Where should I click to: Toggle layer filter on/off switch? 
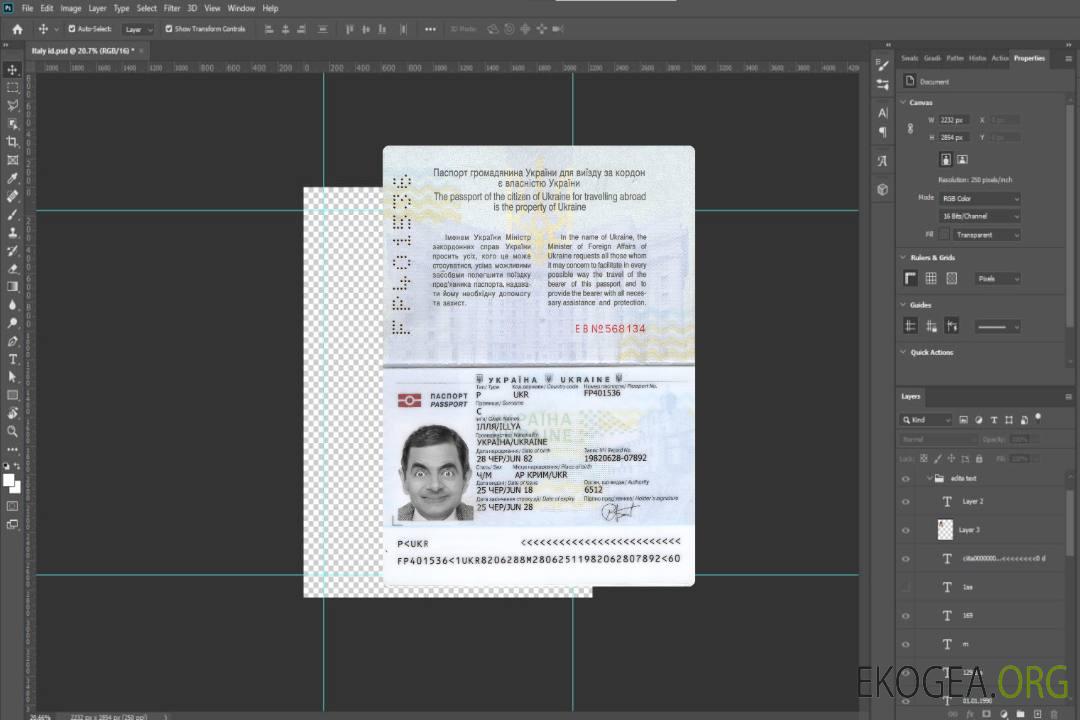(x=1038, y=418)
